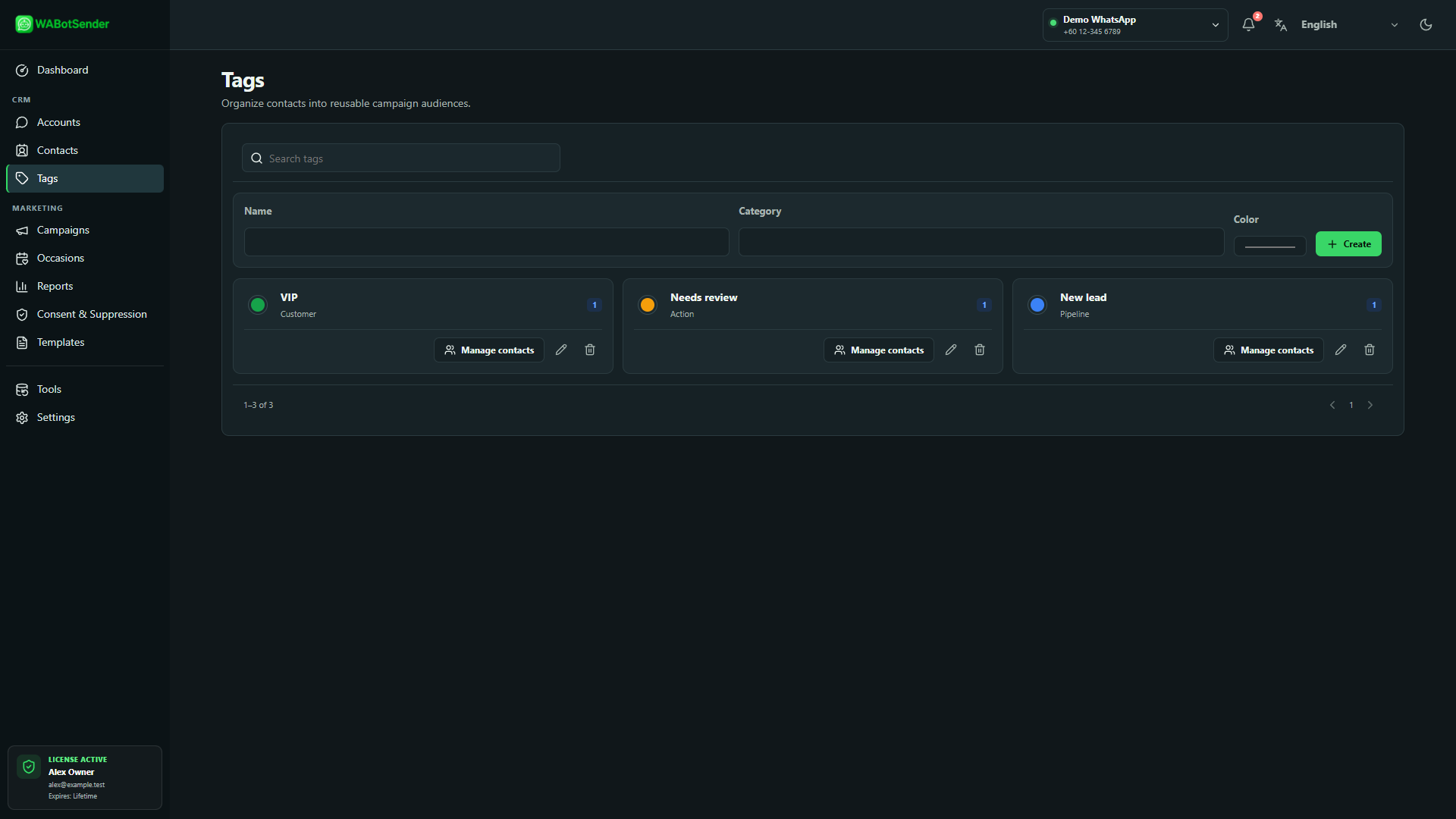Manage contacts for New lead tag
The image size is (1456, 819).
point(1269,350)
